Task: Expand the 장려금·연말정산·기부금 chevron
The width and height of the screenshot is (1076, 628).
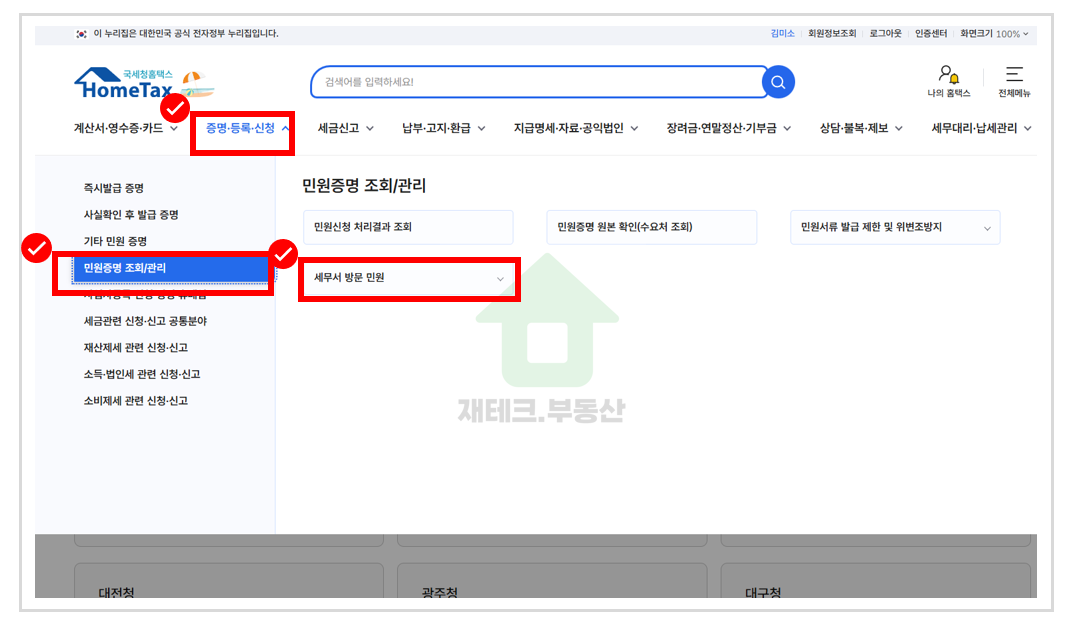Action: (788, 128)
